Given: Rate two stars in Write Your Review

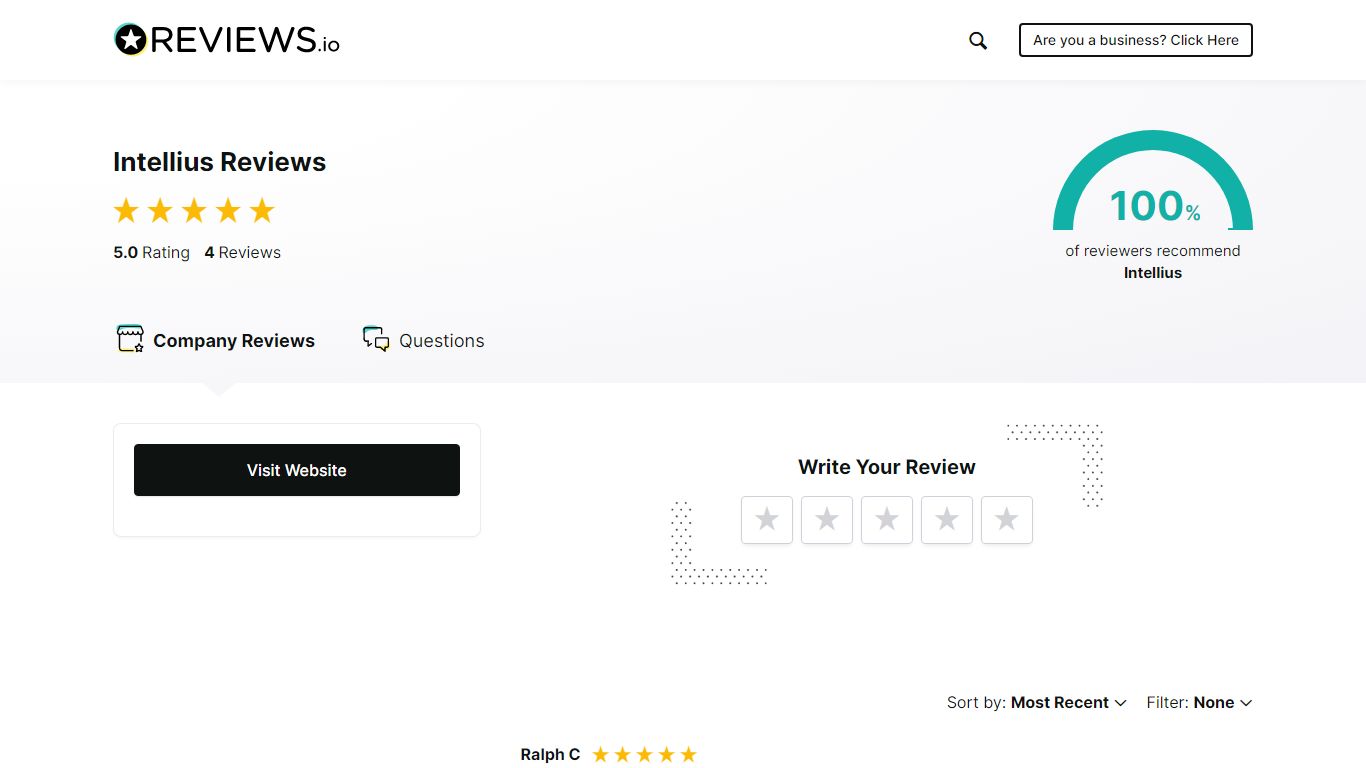Looking at the screenshot, I should (827, 520).
